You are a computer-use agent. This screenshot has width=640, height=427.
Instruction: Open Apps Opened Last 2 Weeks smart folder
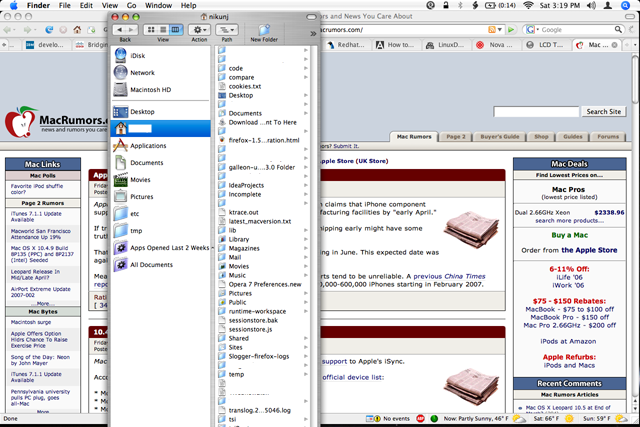point(169,248)
